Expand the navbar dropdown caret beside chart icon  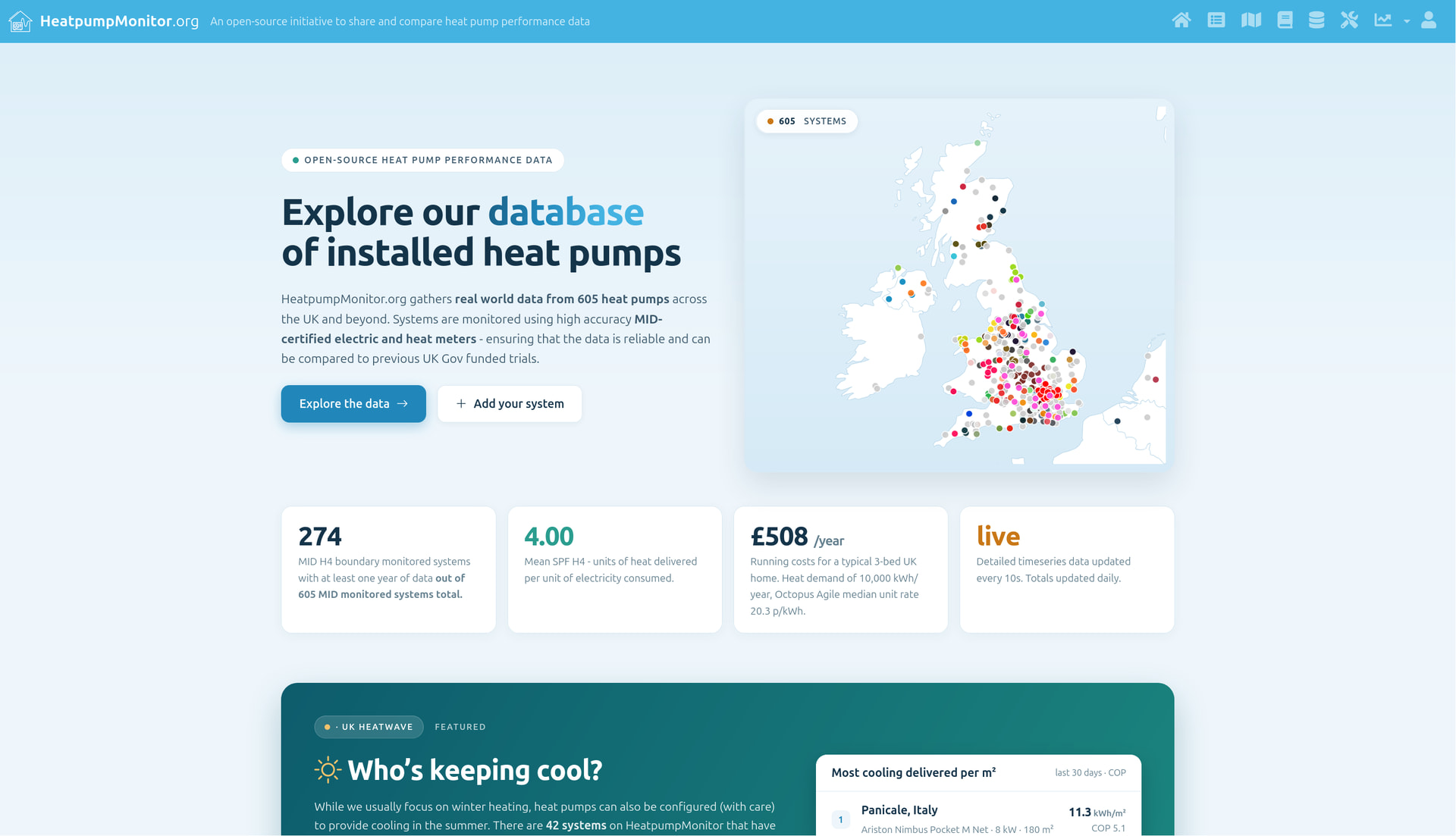[1407, 21]
